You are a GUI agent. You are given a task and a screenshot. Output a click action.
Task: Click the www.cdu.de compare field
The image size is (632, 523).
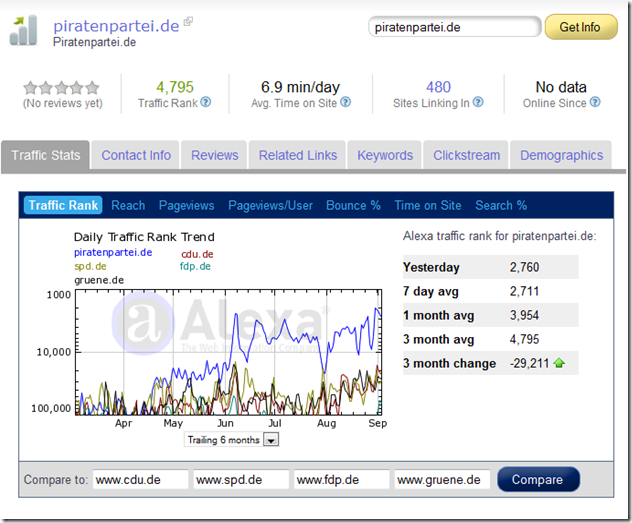point(140,479)
